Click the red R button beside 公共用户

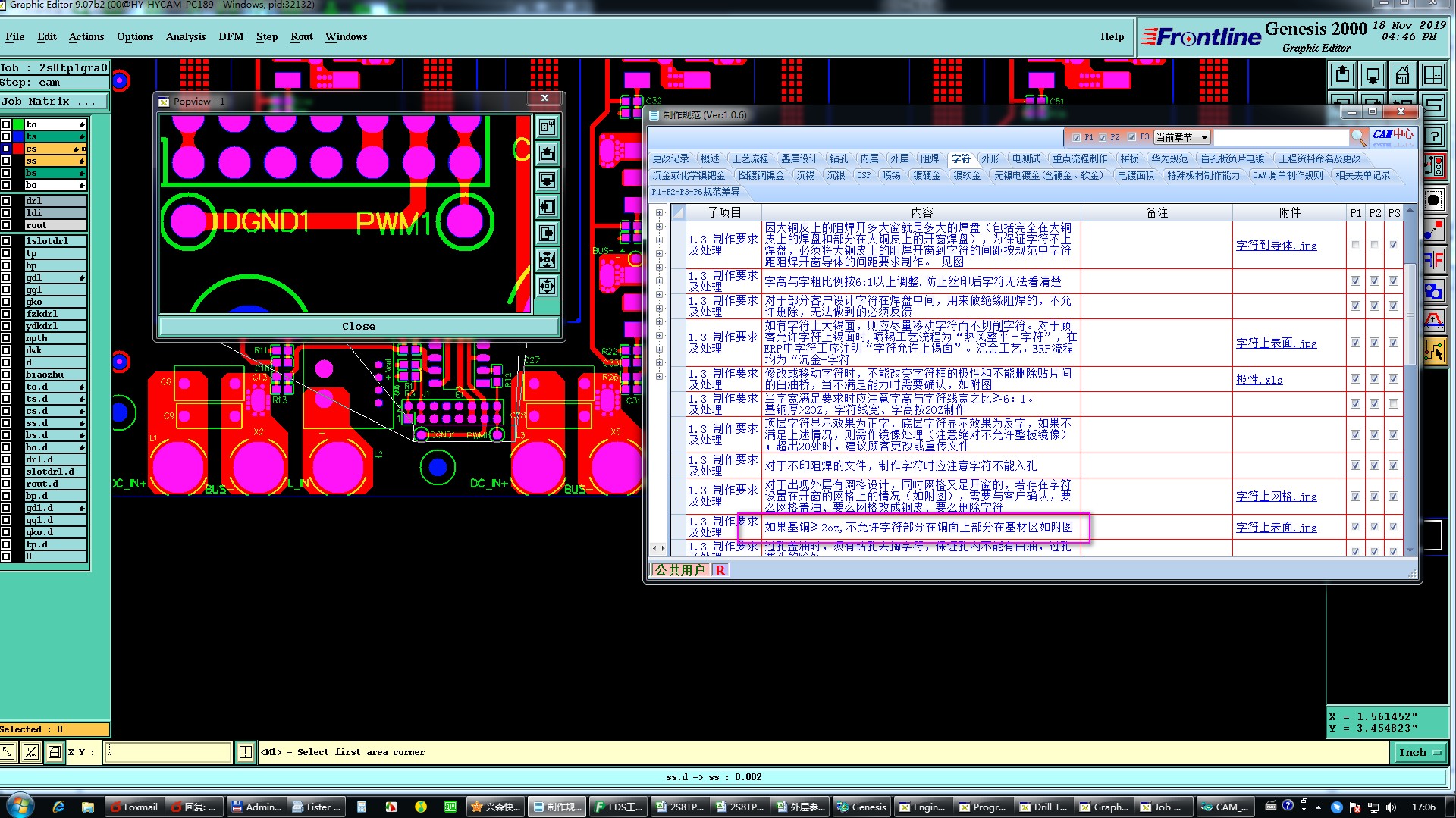[720, 570]
